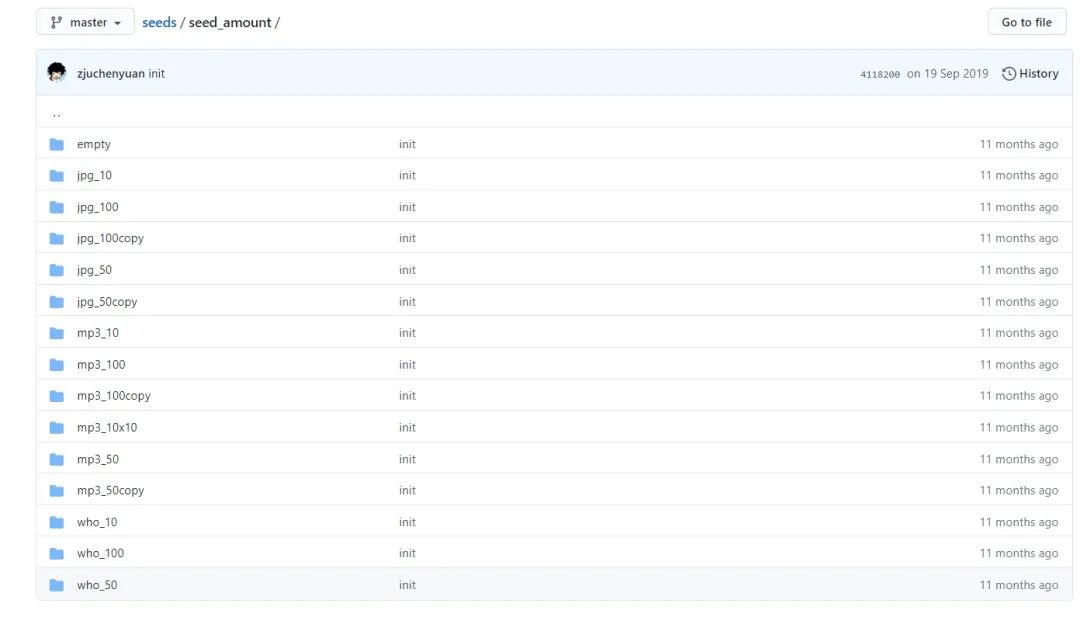Go to parent directory (..)

56,113
